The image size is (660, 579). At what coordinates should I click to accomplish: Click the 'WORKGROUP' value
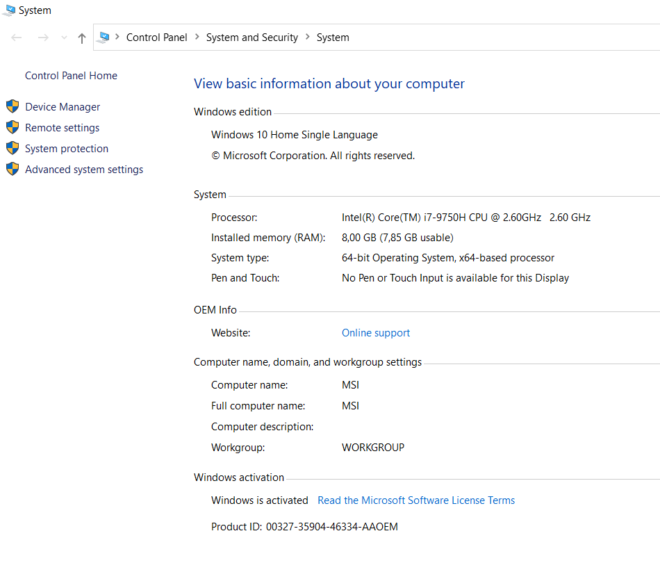(x=373, y=447)
